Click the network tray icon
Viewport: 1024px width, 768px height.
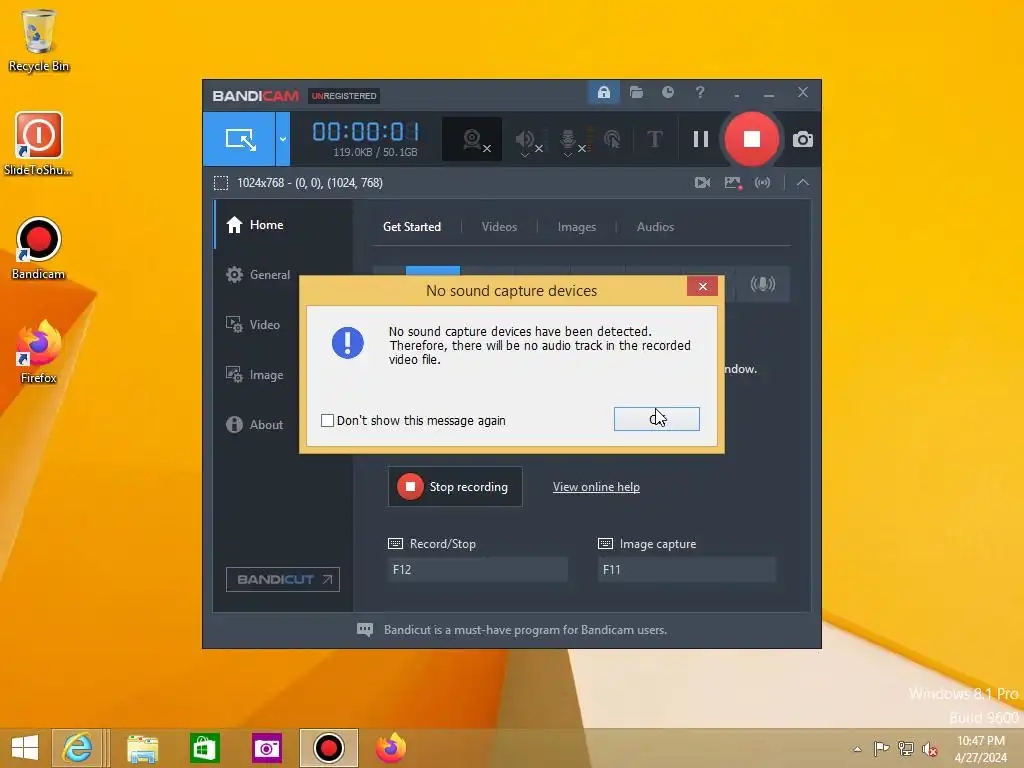905,748
